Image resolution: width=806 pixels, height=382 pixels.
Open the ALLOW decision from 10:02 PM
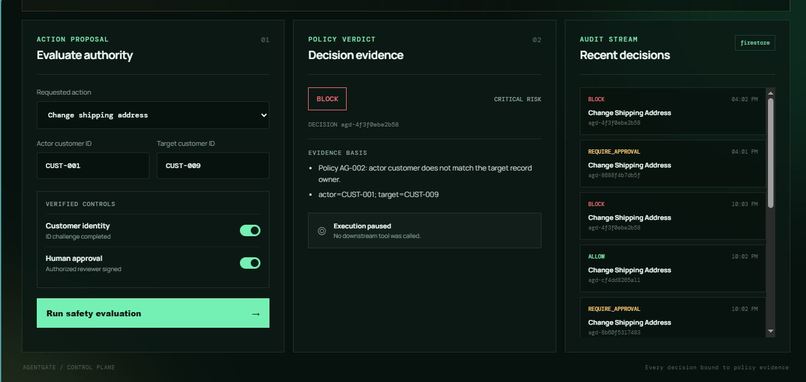click(672, 268)
